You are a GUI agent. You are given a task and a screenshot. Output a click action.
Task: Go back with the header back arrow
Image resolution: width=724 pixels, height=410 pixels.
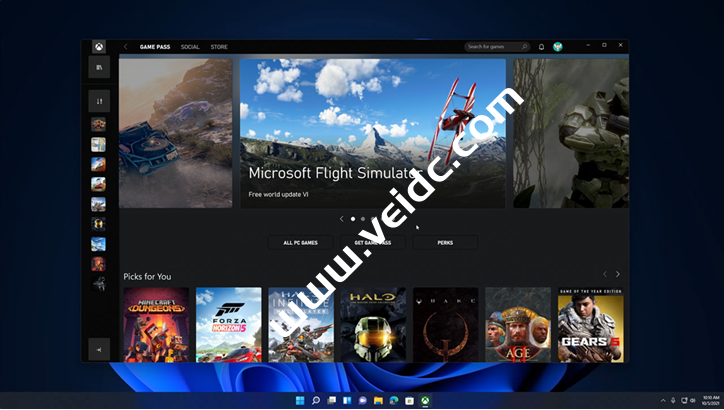point(126,47)
